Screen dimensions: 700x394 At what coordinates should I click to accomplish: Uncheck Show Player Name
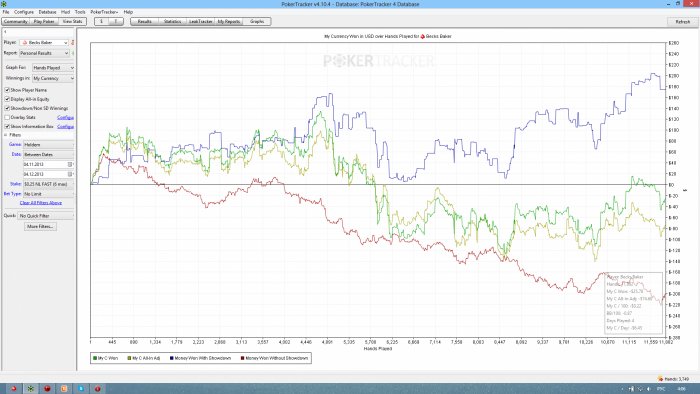pyautogui.click(x=7, y=90)
